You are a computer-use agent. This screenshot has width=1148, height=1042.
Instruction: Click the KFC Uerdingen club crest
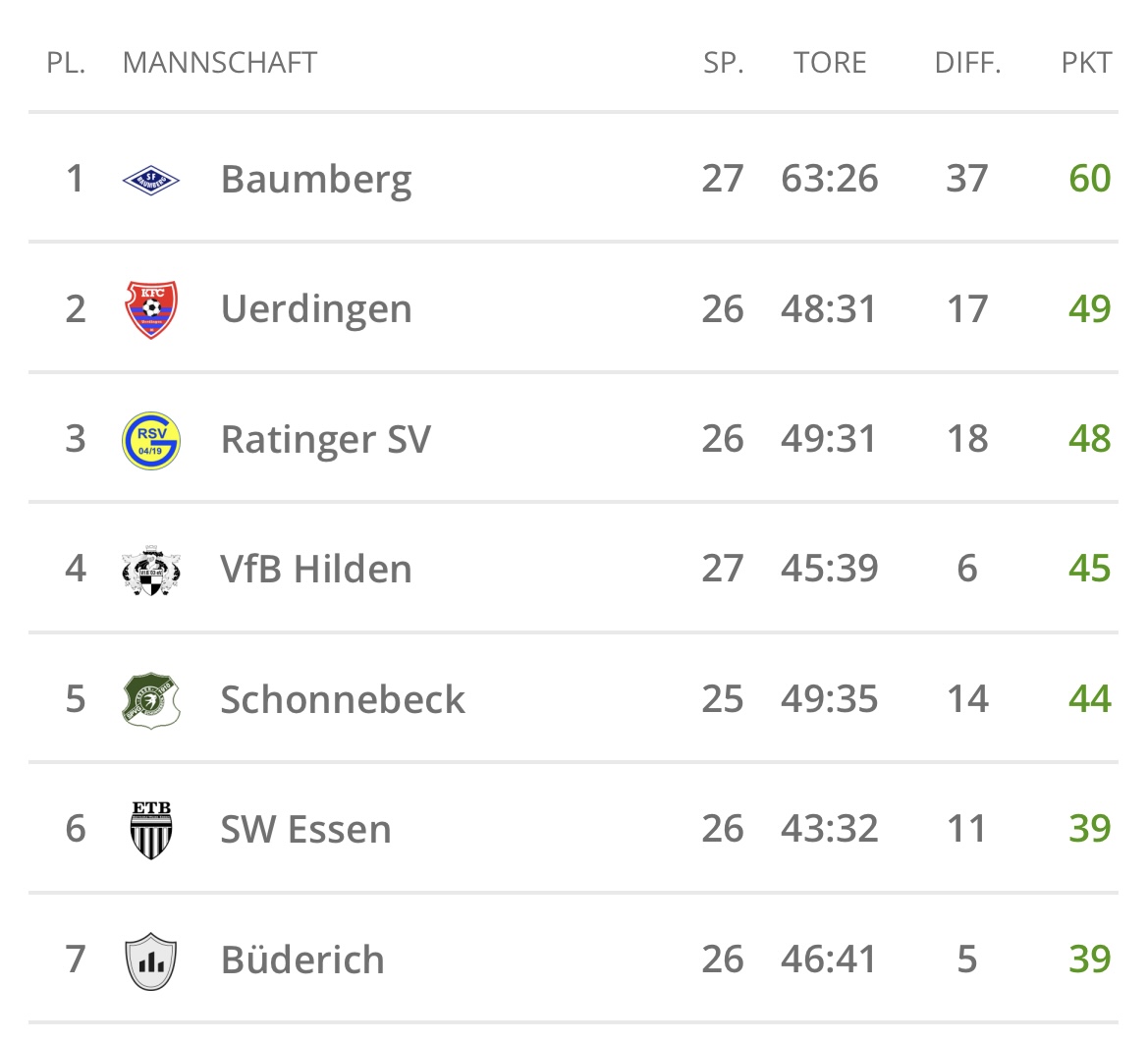(151, 309)
